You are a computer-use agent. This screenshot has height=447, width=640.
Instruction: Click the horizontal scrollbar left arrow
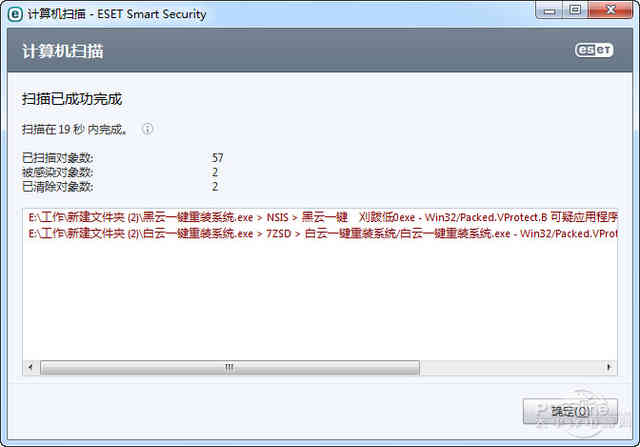pyautogui.click(x=31, y=367)
